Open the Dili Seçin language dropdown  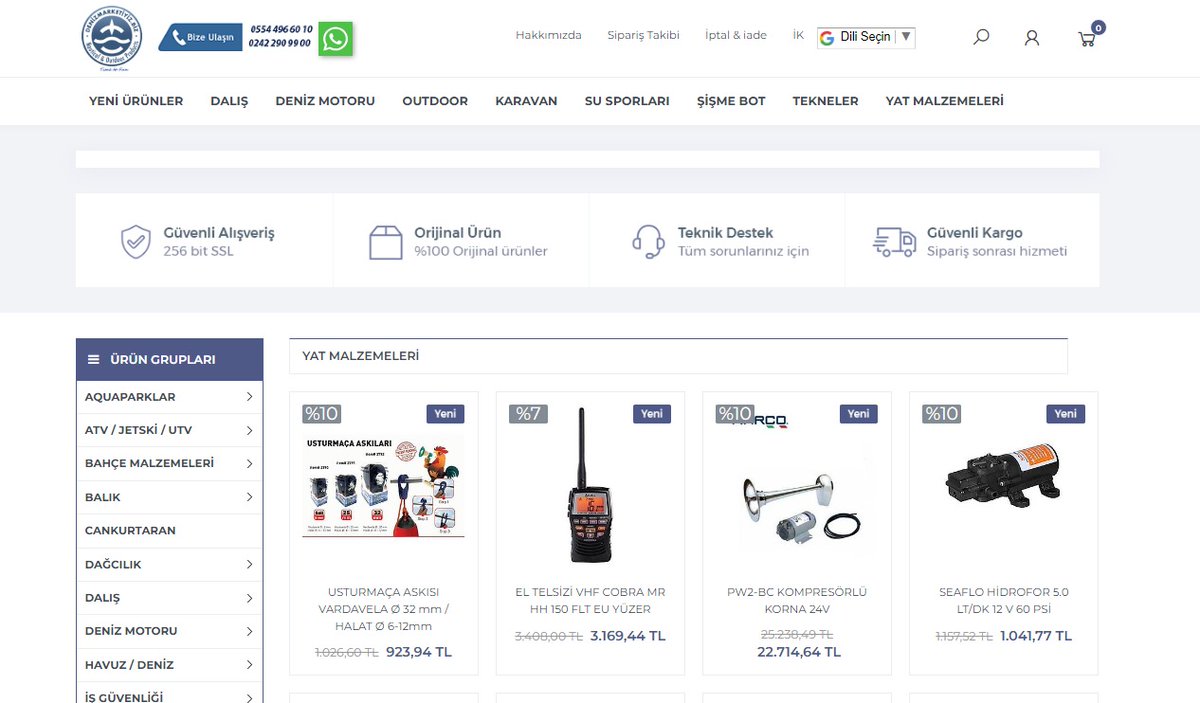pyautogui.click(x=866, y=37)
